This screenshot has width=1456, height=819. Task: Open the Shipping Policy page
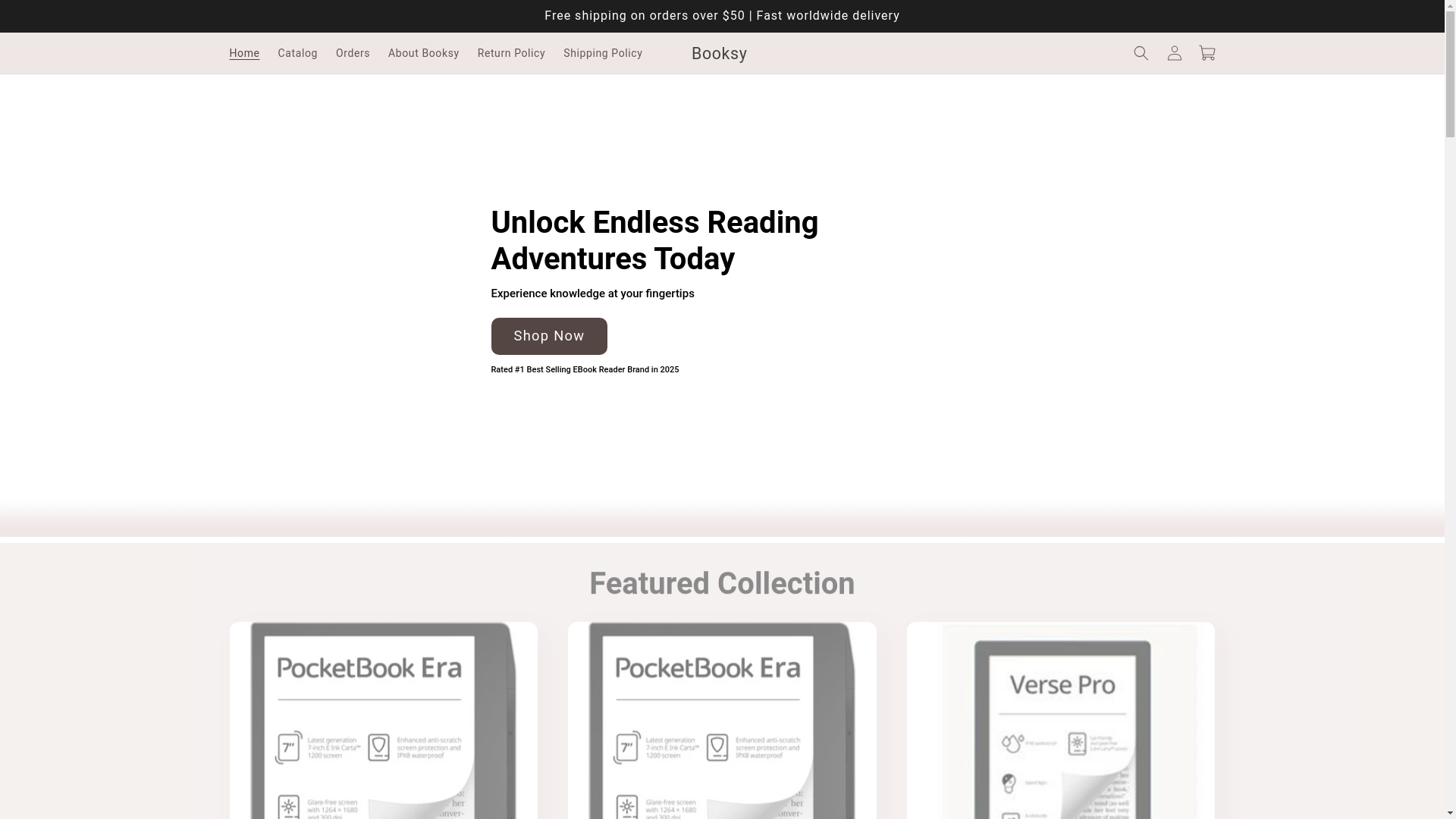(603, 53)
